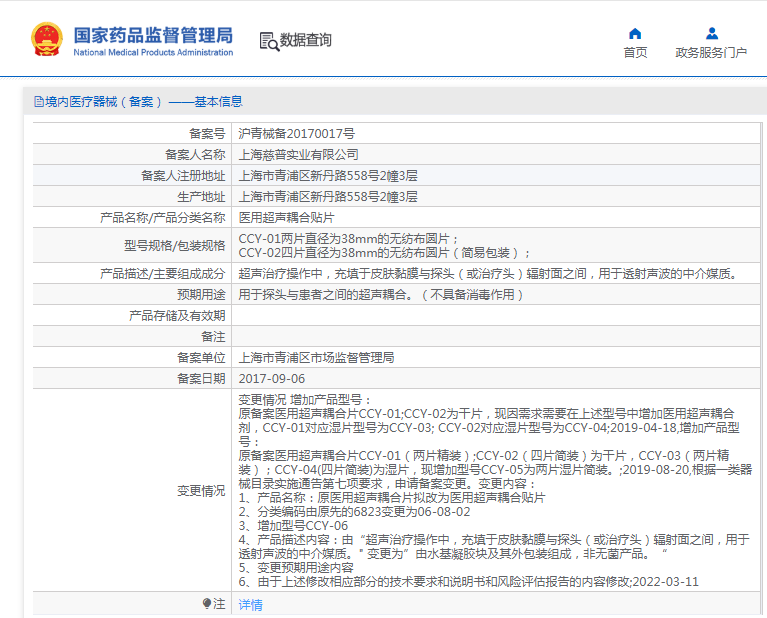Click the 数据查询 heading text

[306, 40]
